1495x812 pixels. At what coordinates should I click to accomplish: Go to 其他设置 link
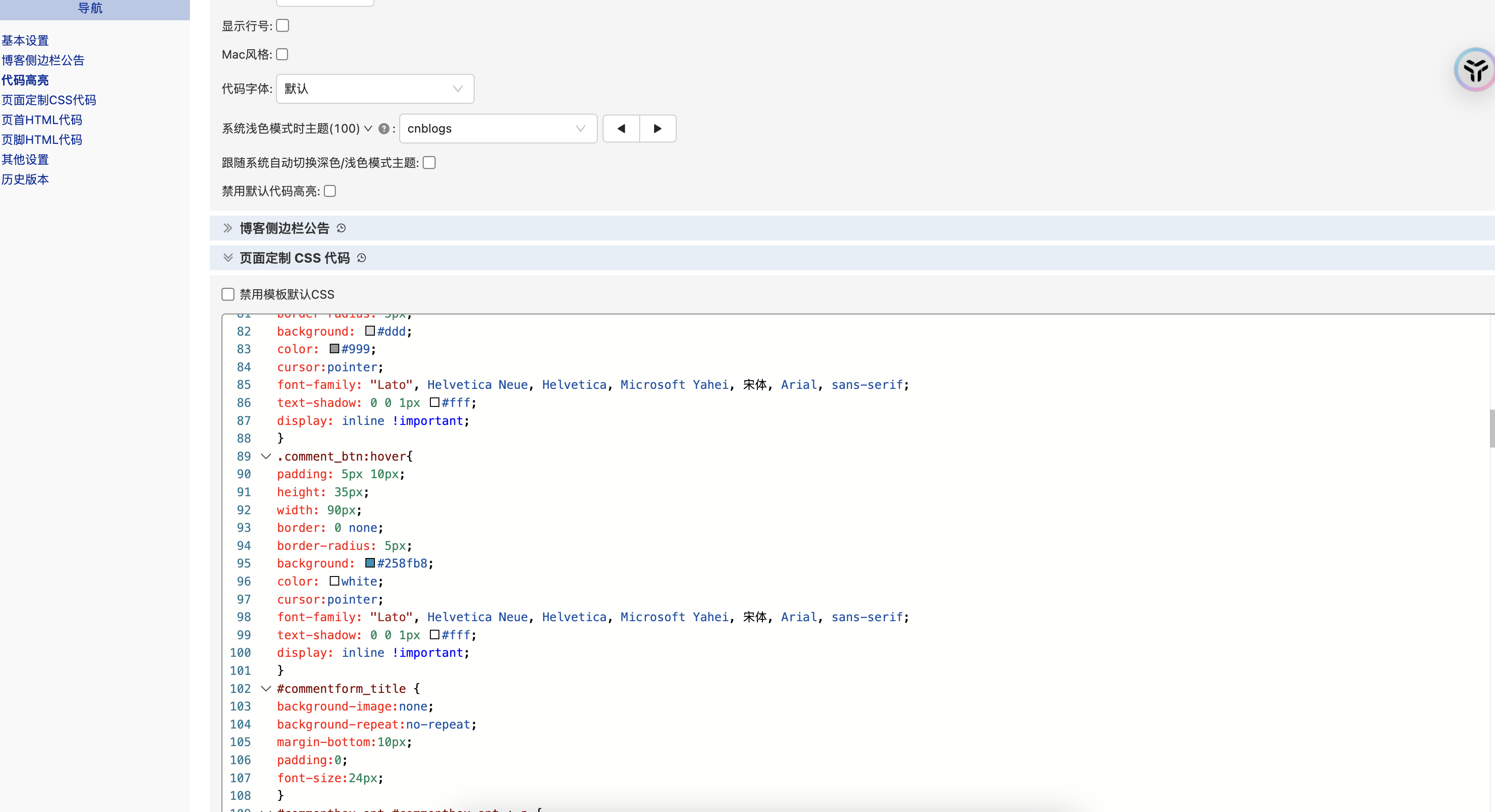(x=25, y=159)
